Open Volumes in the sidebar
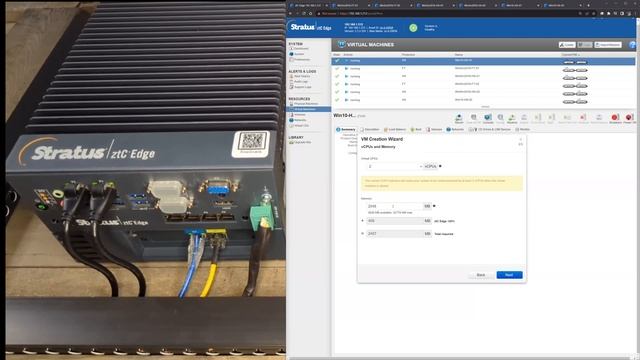640x360 pixels. [x=298, y=115]
